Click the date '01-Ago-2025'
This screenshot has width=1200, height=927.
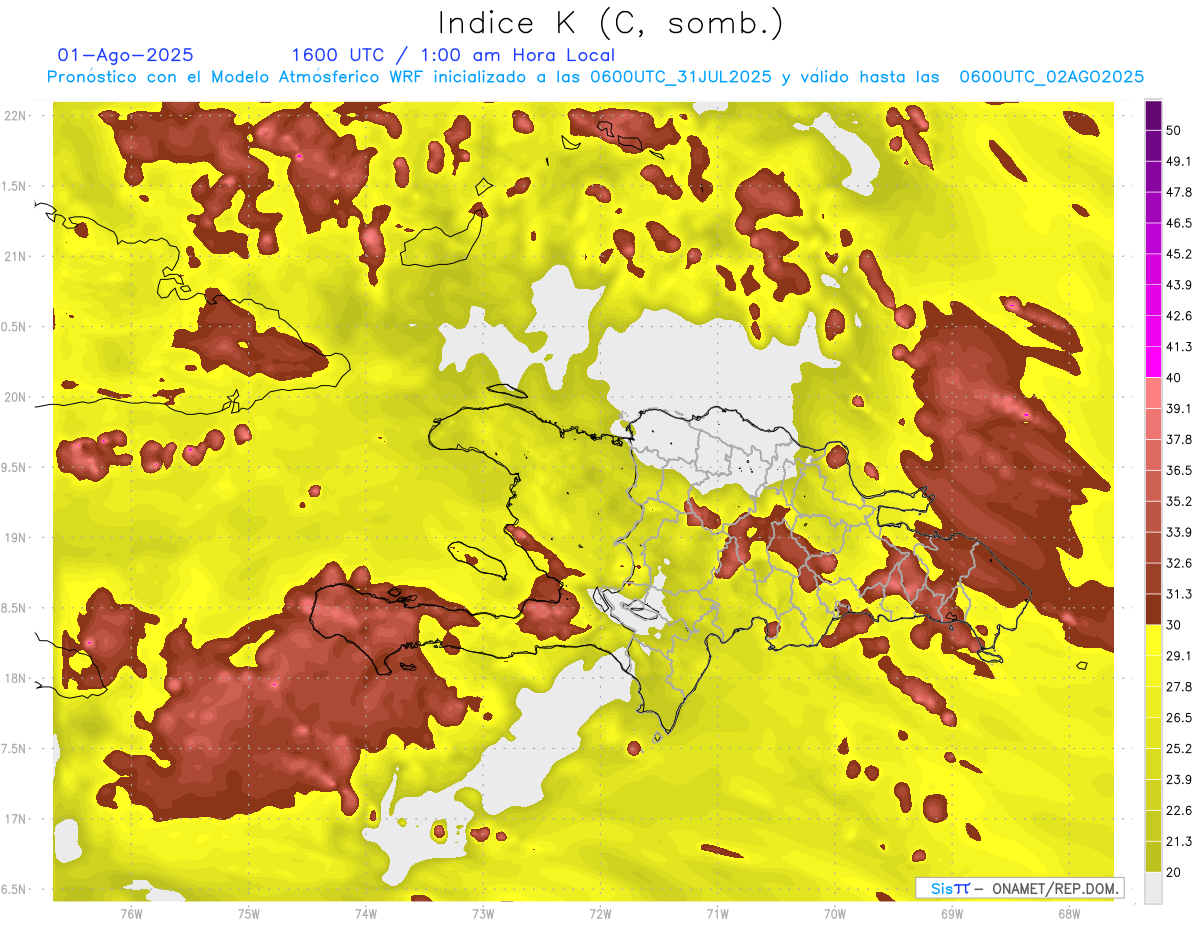pos(125,55)
